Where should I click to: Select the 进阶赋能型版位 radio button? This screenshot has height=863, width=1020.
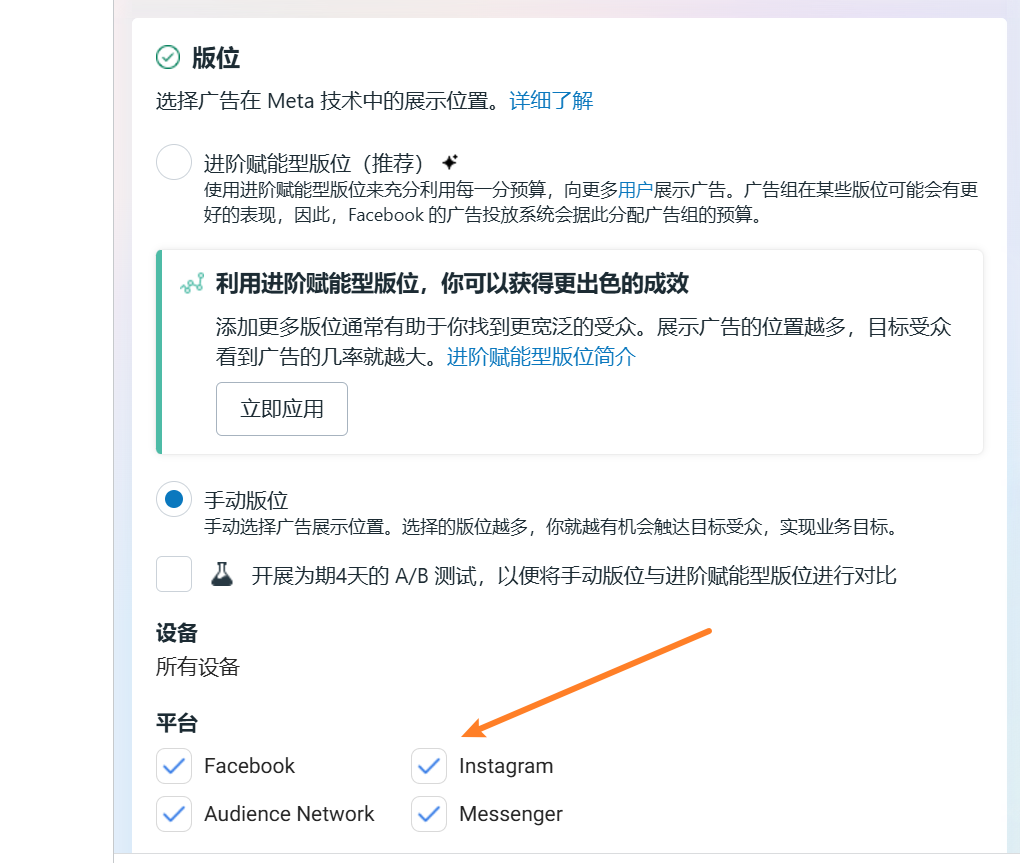click(x=174, y=162)
